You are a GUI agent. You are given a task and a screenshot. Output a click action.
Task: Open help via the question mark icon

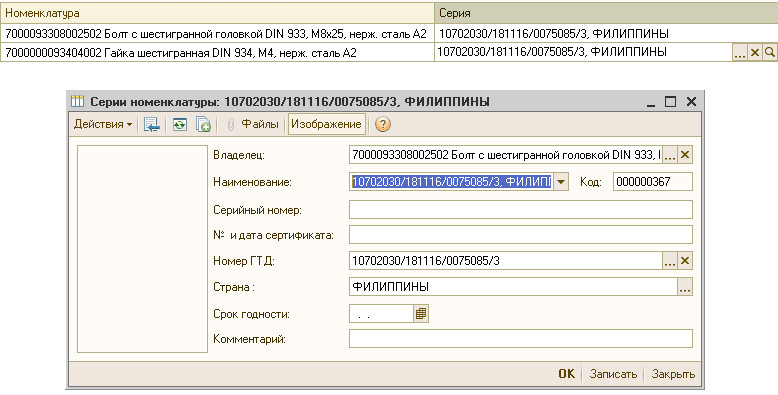pyautogui.click(x=382, y=124)
